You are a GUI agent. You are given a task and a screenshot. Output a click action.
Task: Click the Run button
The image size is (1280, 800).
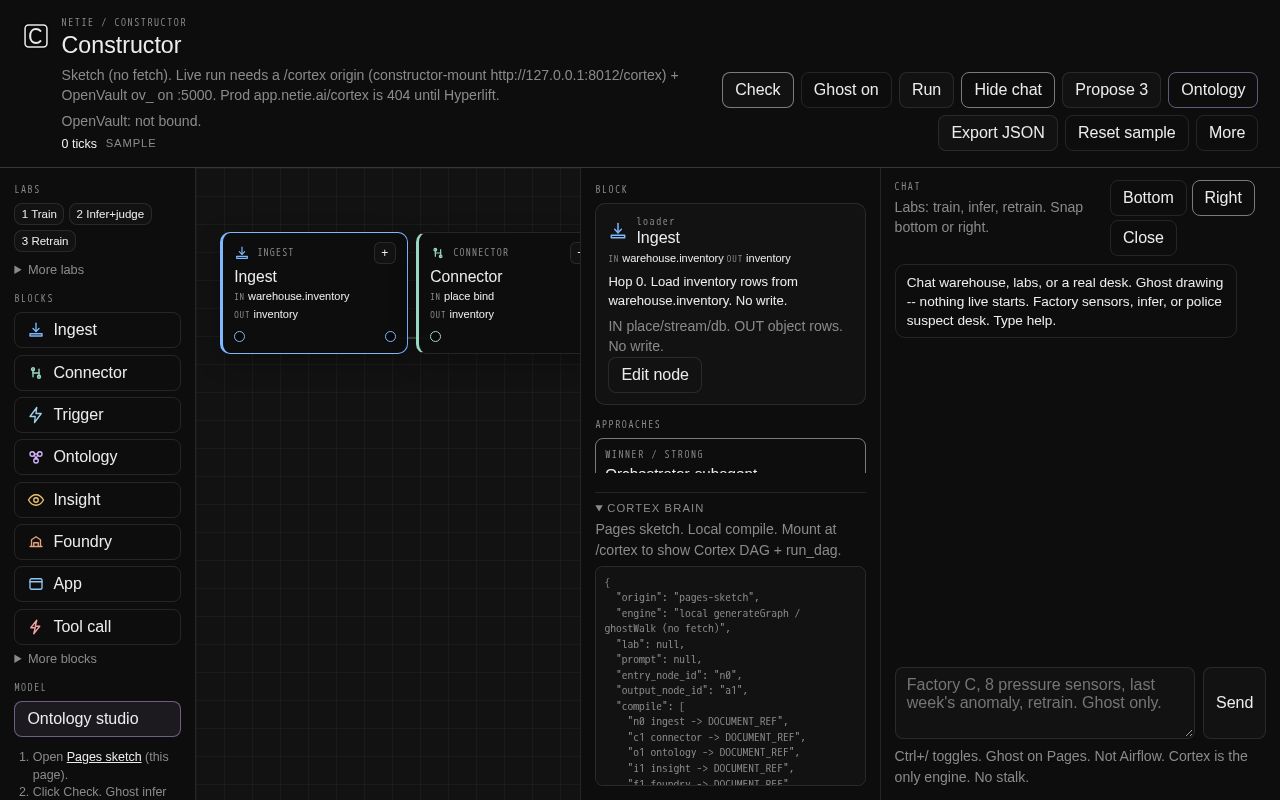926,90
